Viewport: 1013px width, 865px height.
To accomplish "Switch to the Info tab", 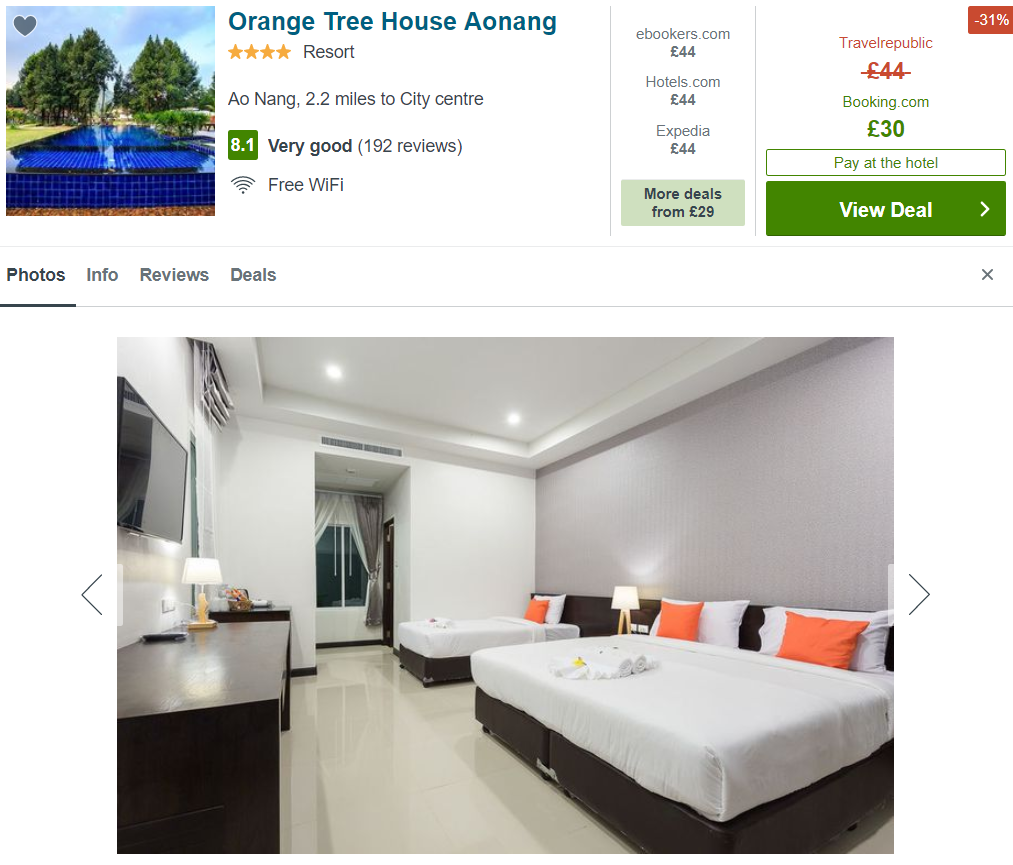I will pos(102,275).
